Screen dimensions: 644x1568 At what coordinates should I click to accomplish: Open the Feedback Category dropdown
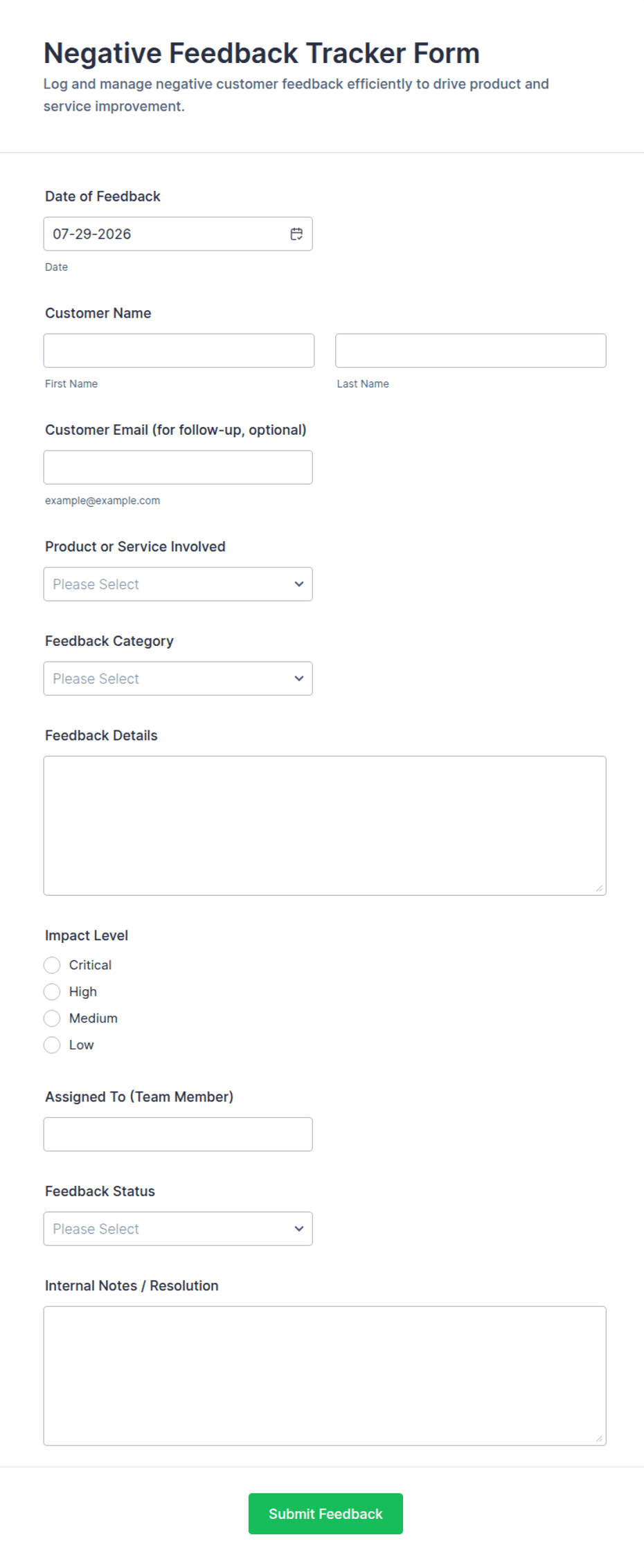coord(178,678)
